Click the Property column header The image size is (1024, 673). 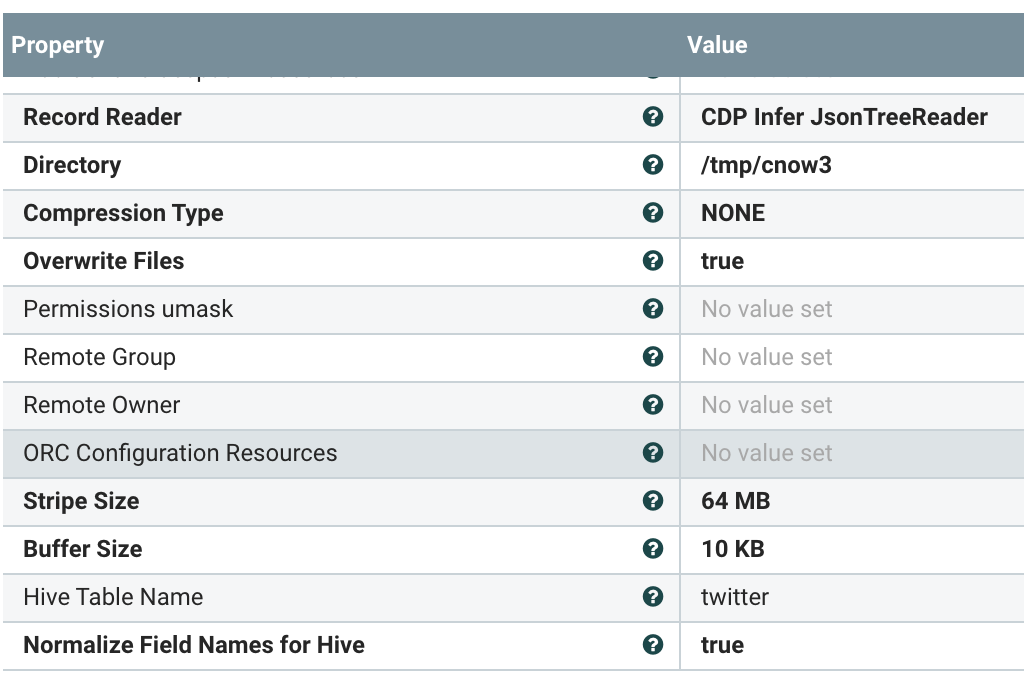pos(58,45)
